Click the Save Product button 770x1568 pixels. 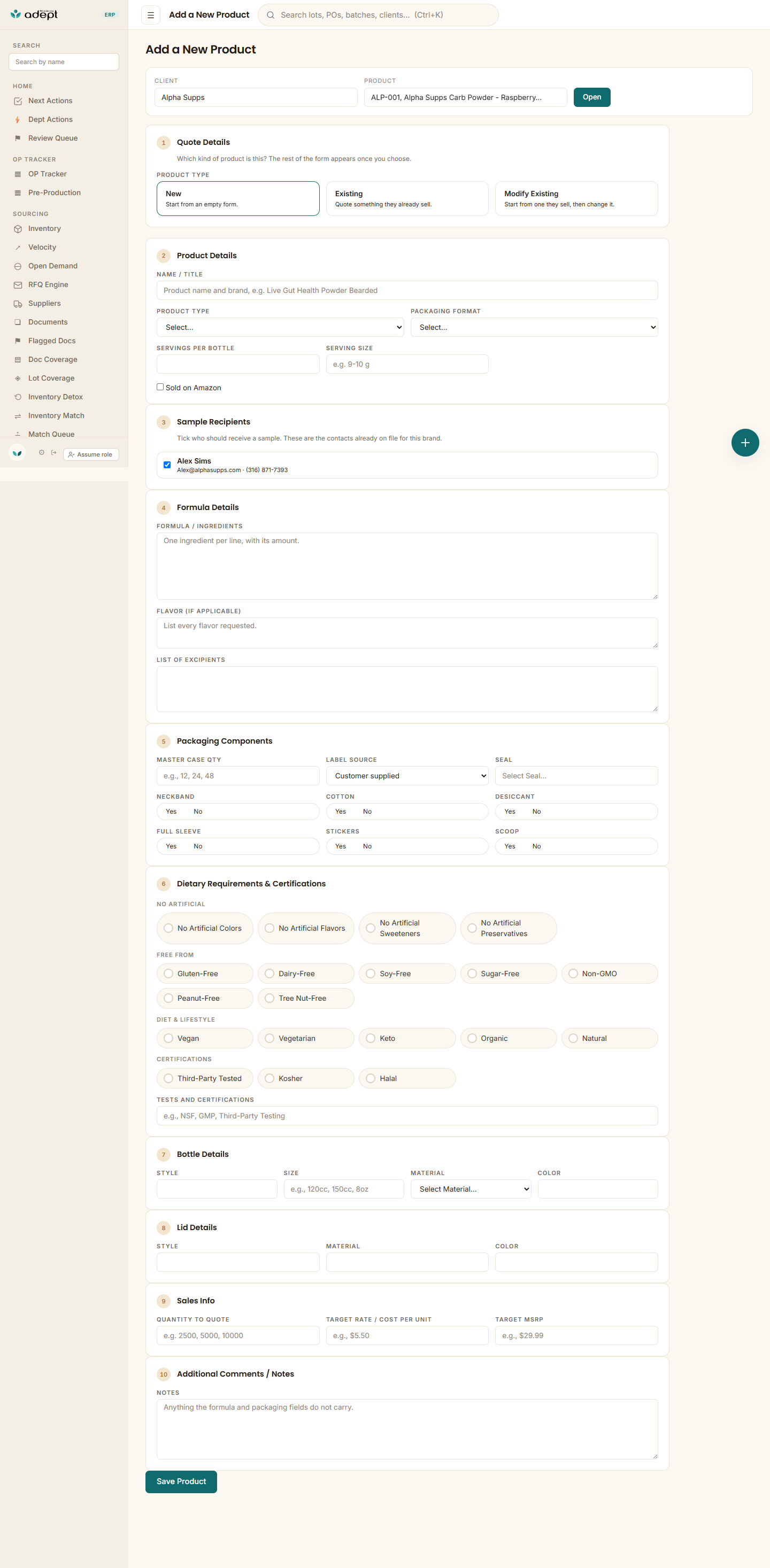tap(181, 1481)
